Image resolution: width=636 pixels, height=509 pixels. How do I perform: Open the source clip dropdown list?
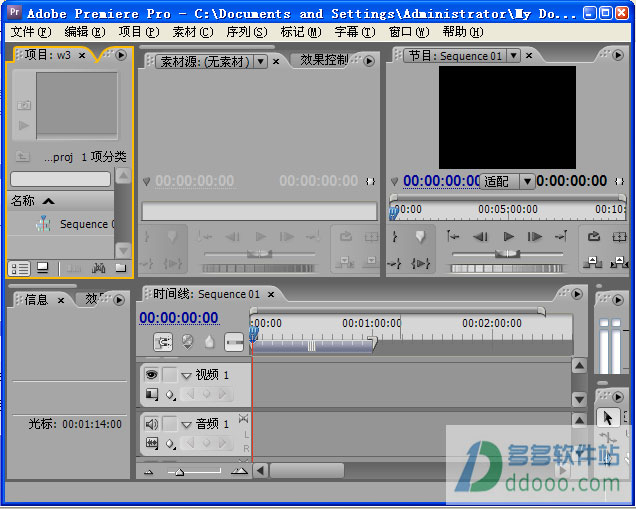(260, 62)
